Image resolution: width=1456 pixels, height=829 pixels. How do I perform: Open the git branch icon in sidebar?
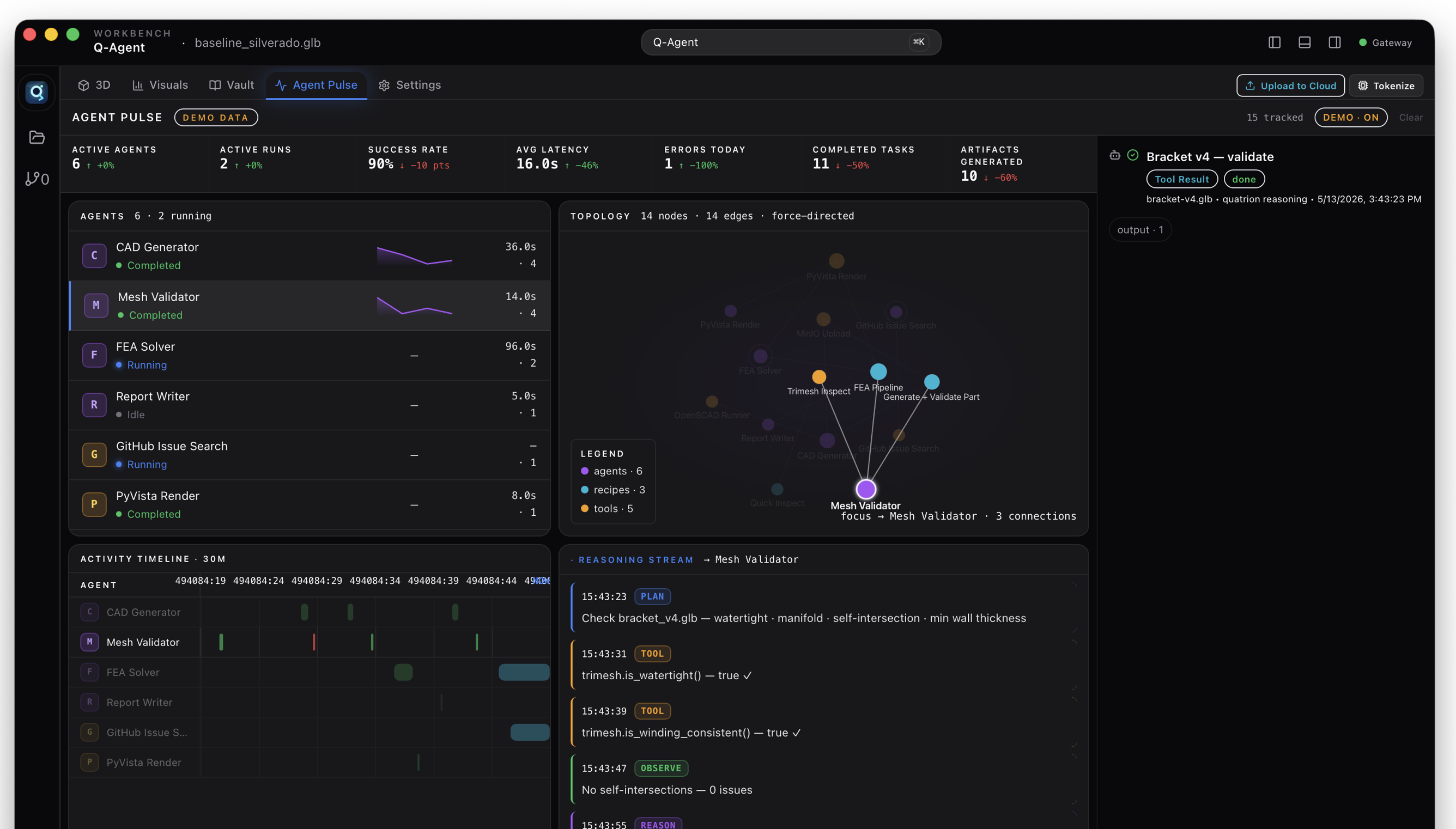click(x=37, y=179)
